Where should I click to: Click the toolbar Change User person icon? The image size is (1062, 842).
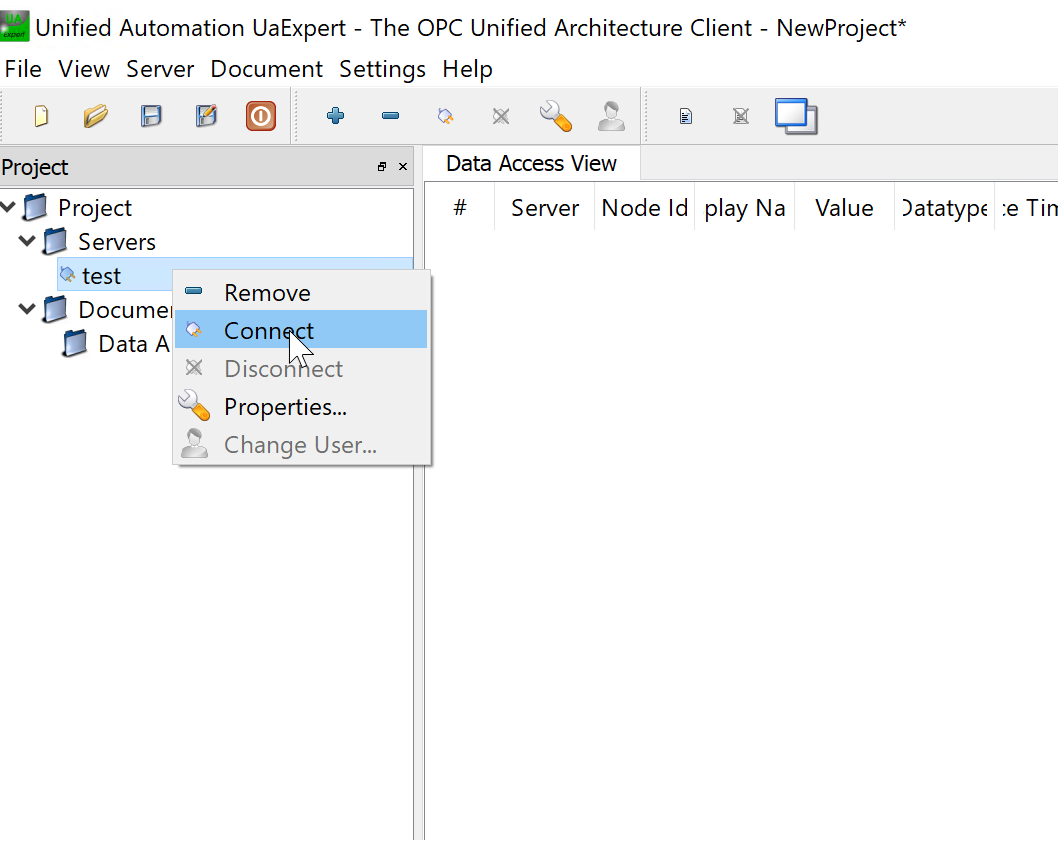point(611,116)
